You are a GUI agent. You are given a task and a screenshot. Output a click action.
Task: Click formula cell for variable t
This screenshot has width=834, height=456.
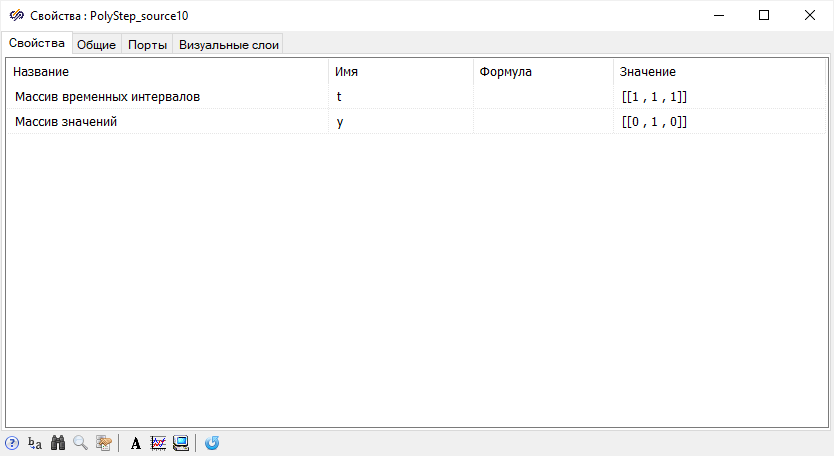click(x=542, y=97)
